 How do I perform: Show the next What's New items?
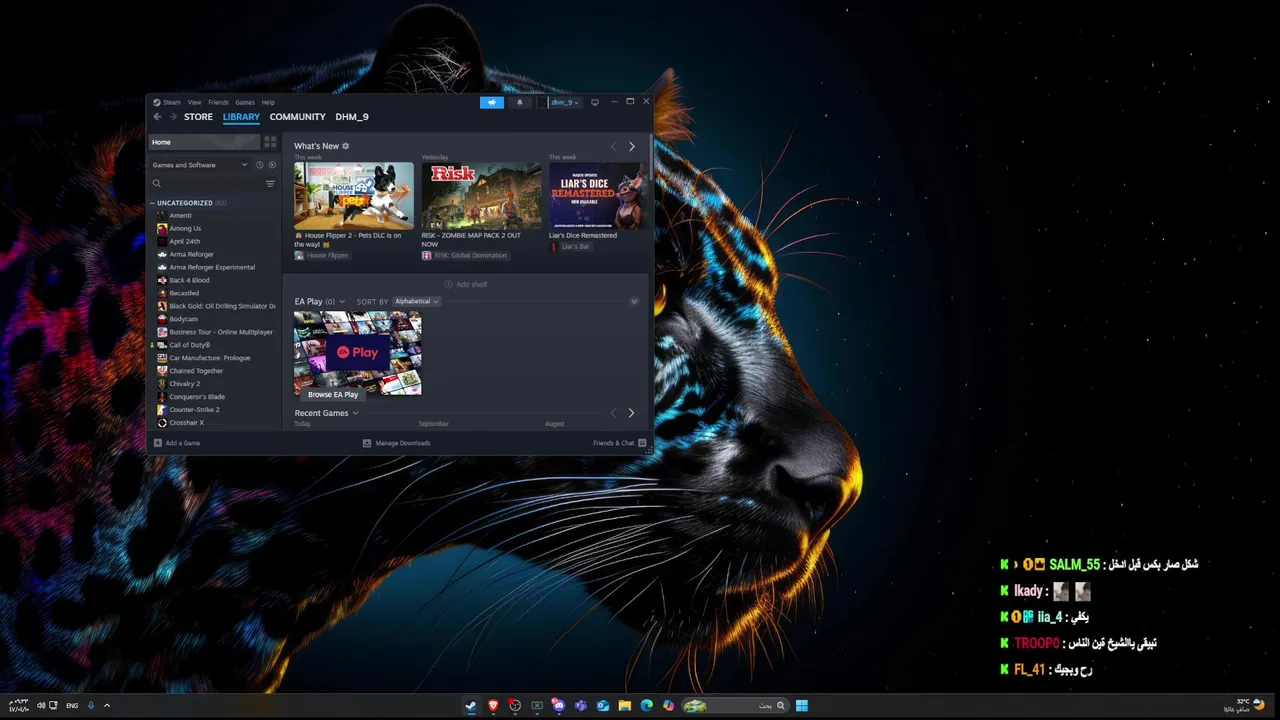(631, 147)
